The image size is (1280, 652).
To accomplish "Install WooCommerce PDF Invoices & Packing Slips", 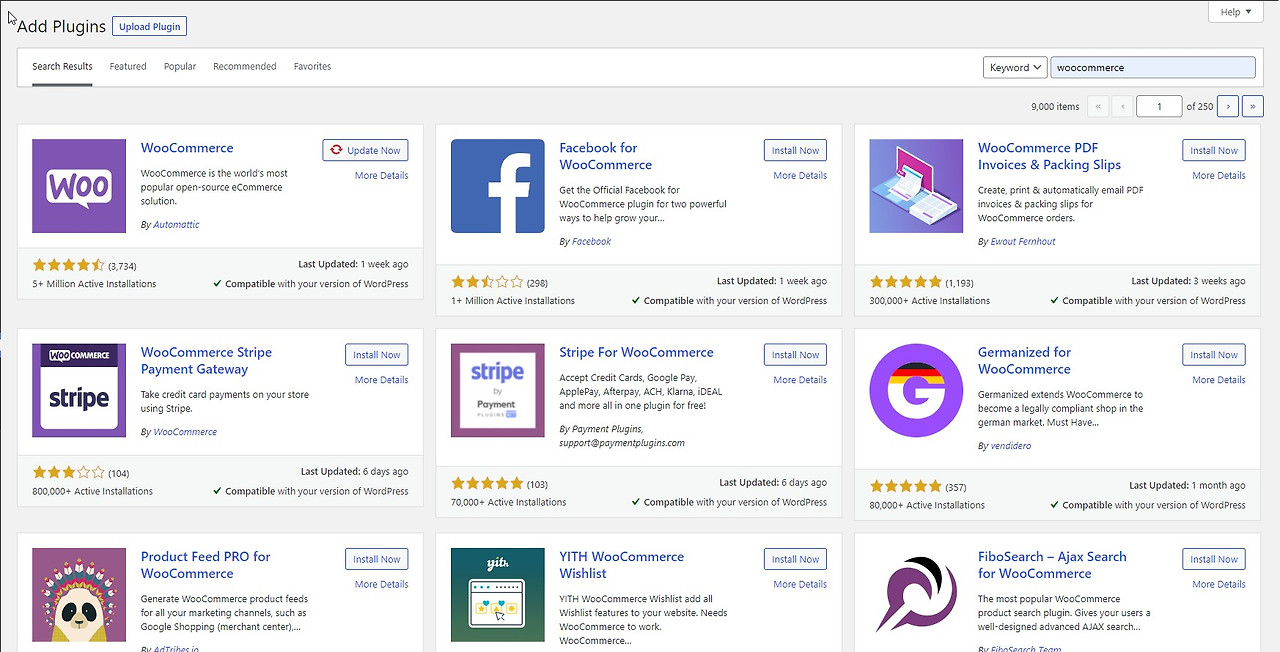I will click(1214, 150).
